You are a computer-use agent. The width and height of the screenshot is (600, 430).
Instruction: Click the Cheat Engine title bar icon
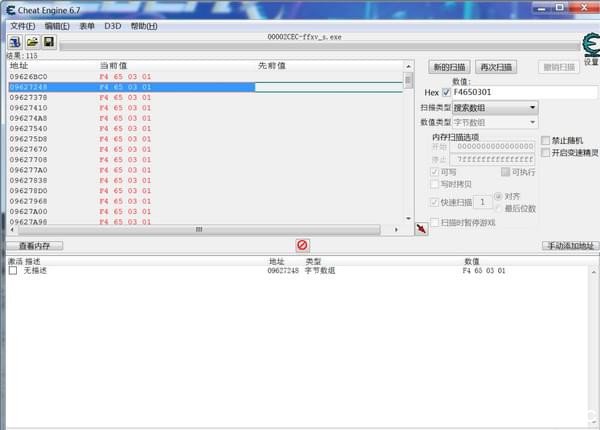pos(10,9)
